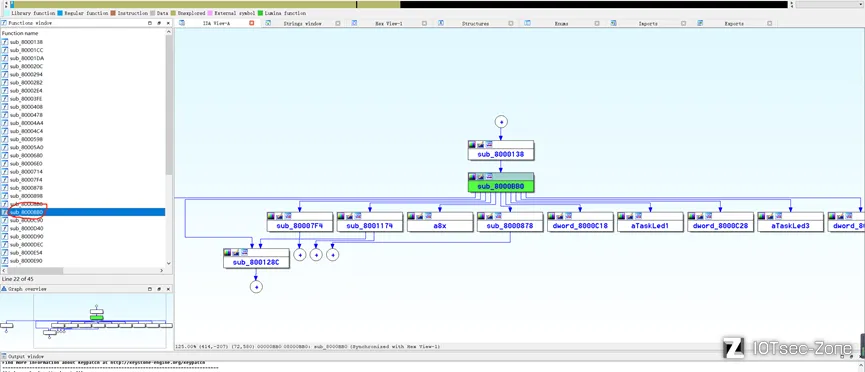Switch to the Imports tab
Image resolution: width=865 pixels, height=372 pixels.
(x=648, y=23)
